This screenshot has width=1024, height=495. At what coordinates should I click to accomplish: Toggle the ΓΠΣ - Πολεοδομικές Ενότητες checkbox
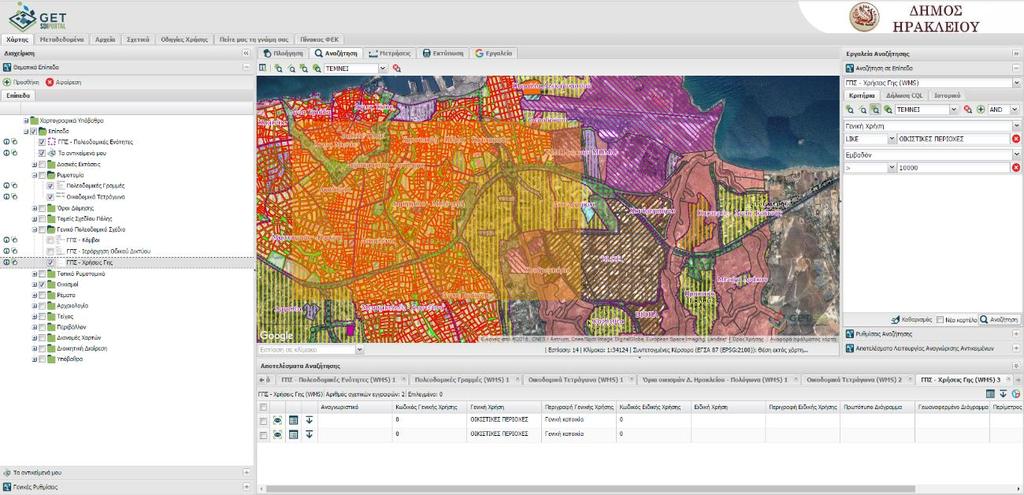42,142
